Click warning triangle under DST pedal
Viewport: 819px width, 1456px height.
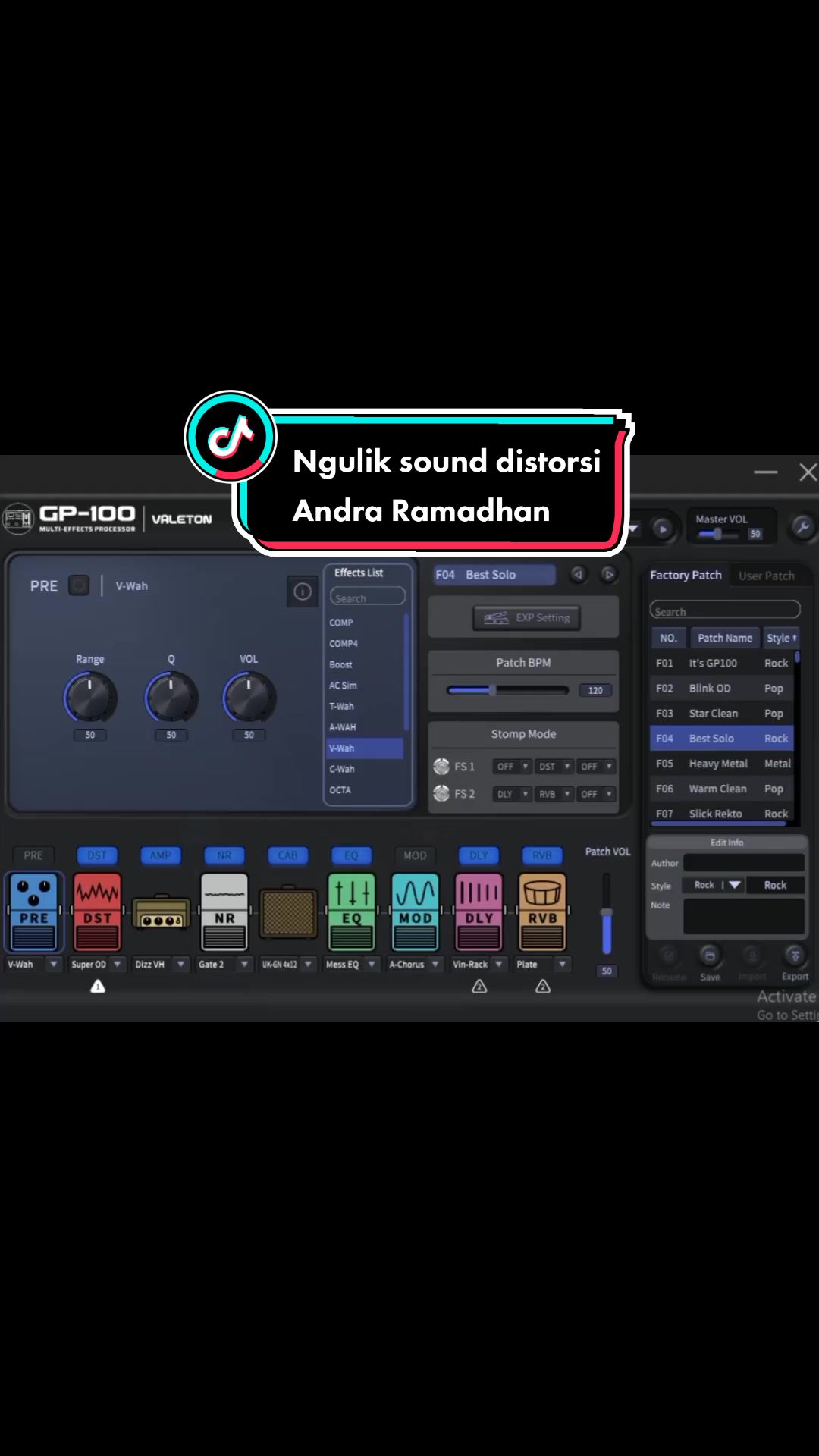pyautogui.click(x=98, y=987)
